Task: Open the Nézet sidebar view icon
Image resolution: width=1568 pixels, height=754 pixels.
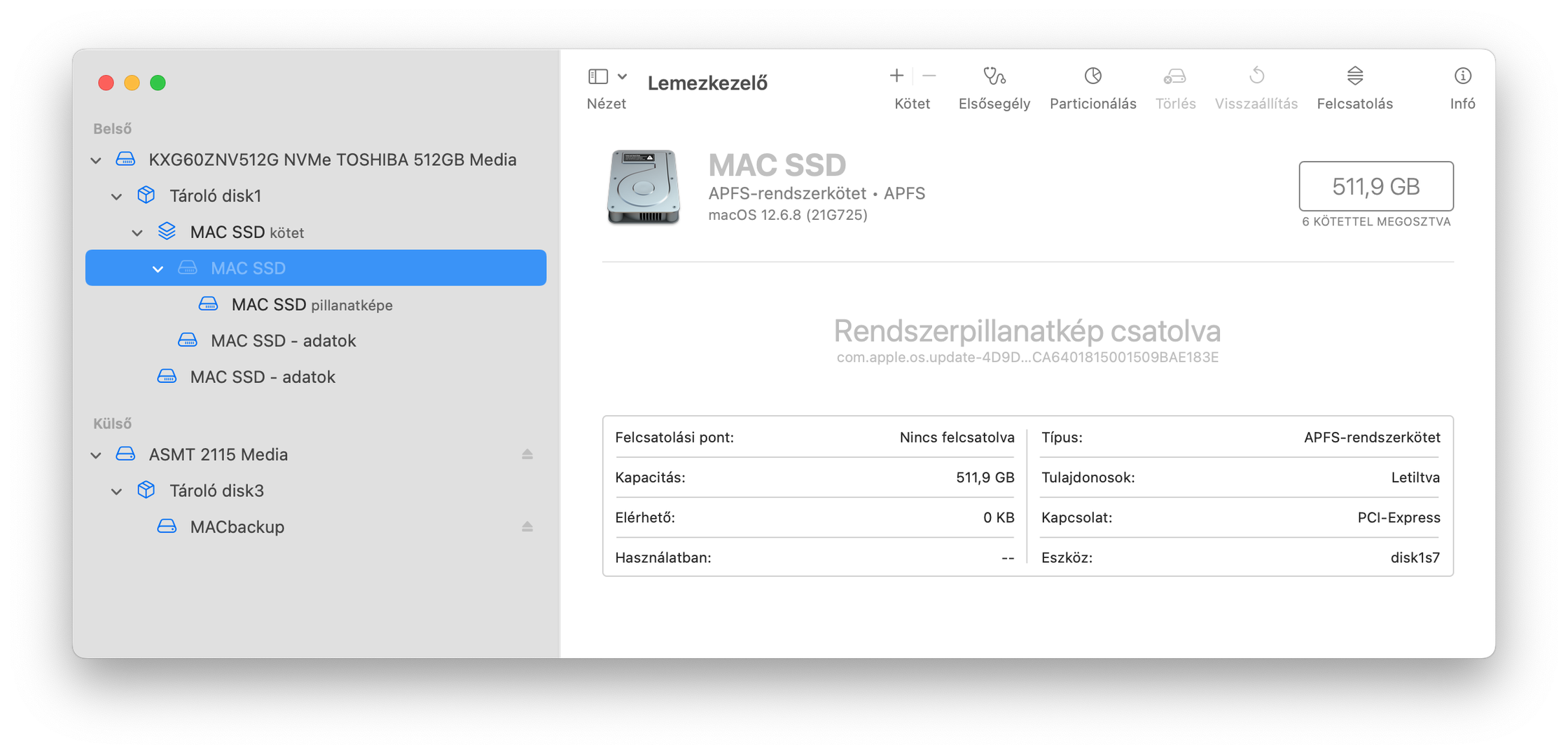Action: point(598,76)
